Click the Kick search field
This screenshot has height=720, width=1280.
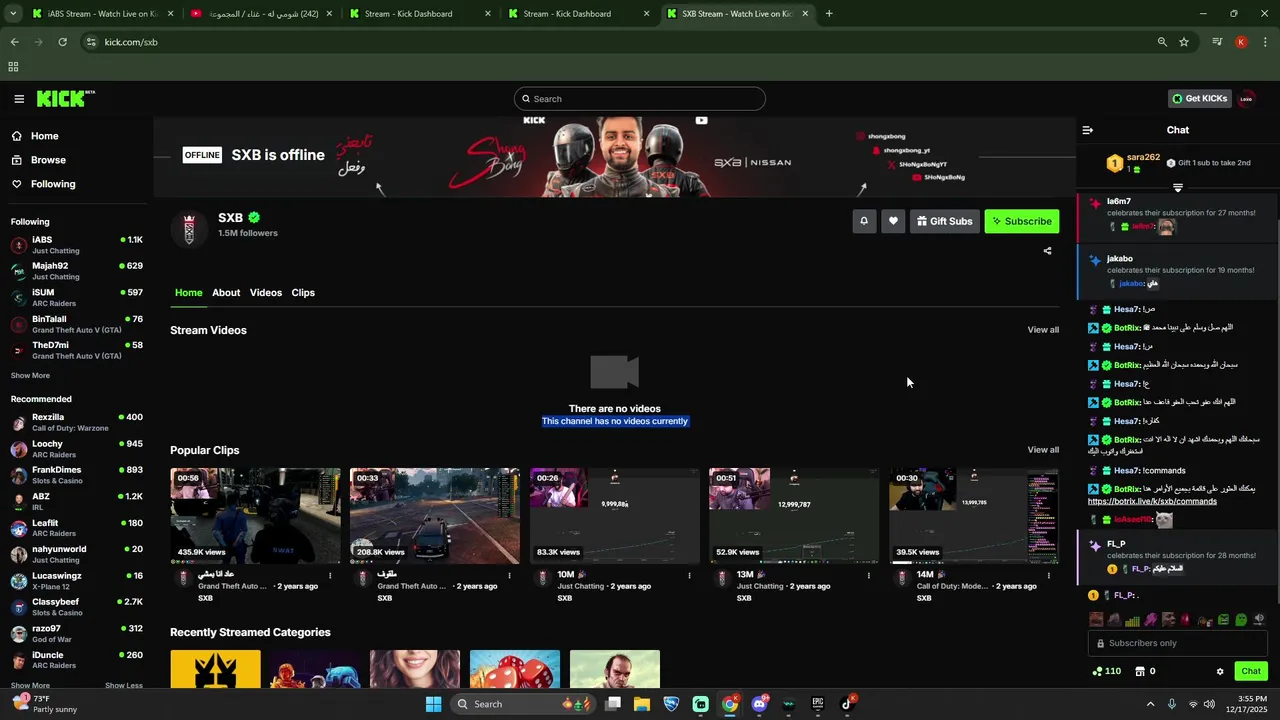[x=640, y=99]
